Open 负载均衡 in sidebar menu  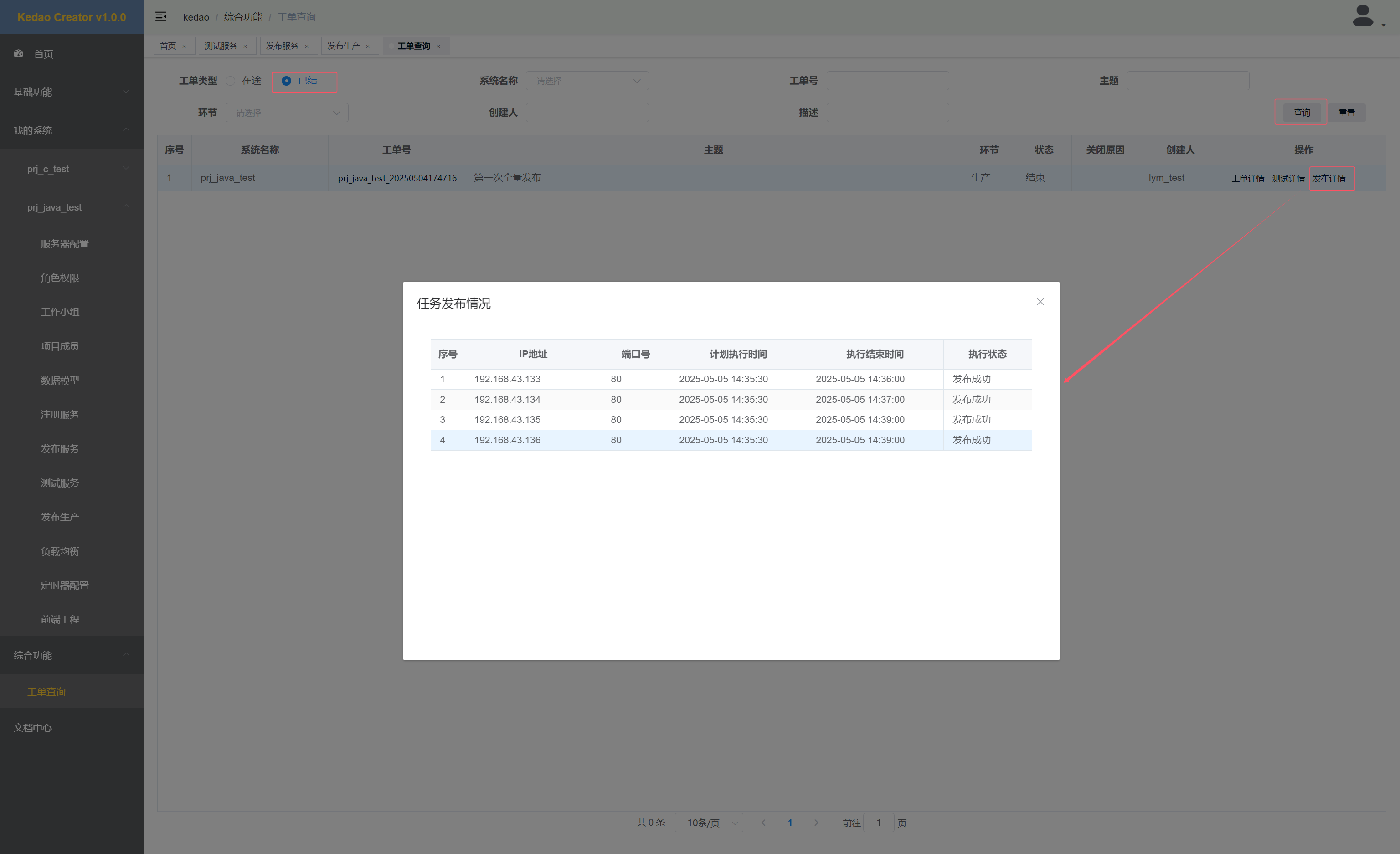click(60, 551)
